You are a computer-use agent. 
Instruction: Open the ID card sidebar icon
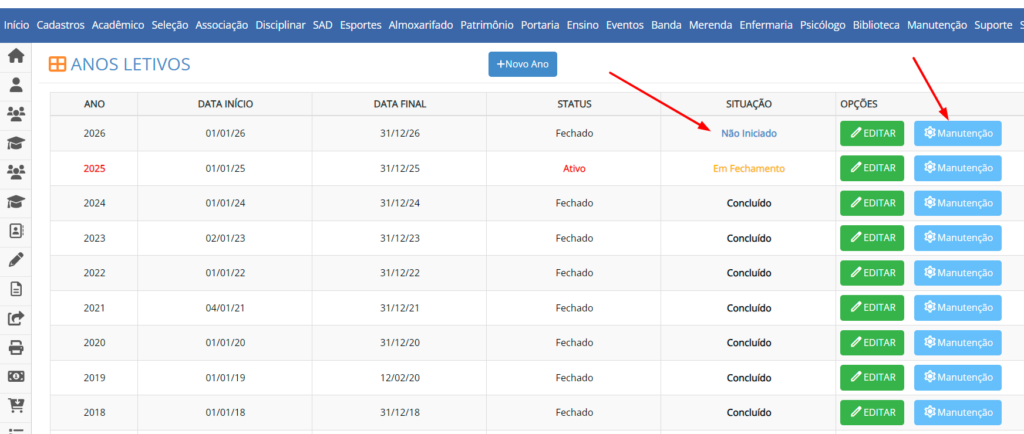coord(16,230)
